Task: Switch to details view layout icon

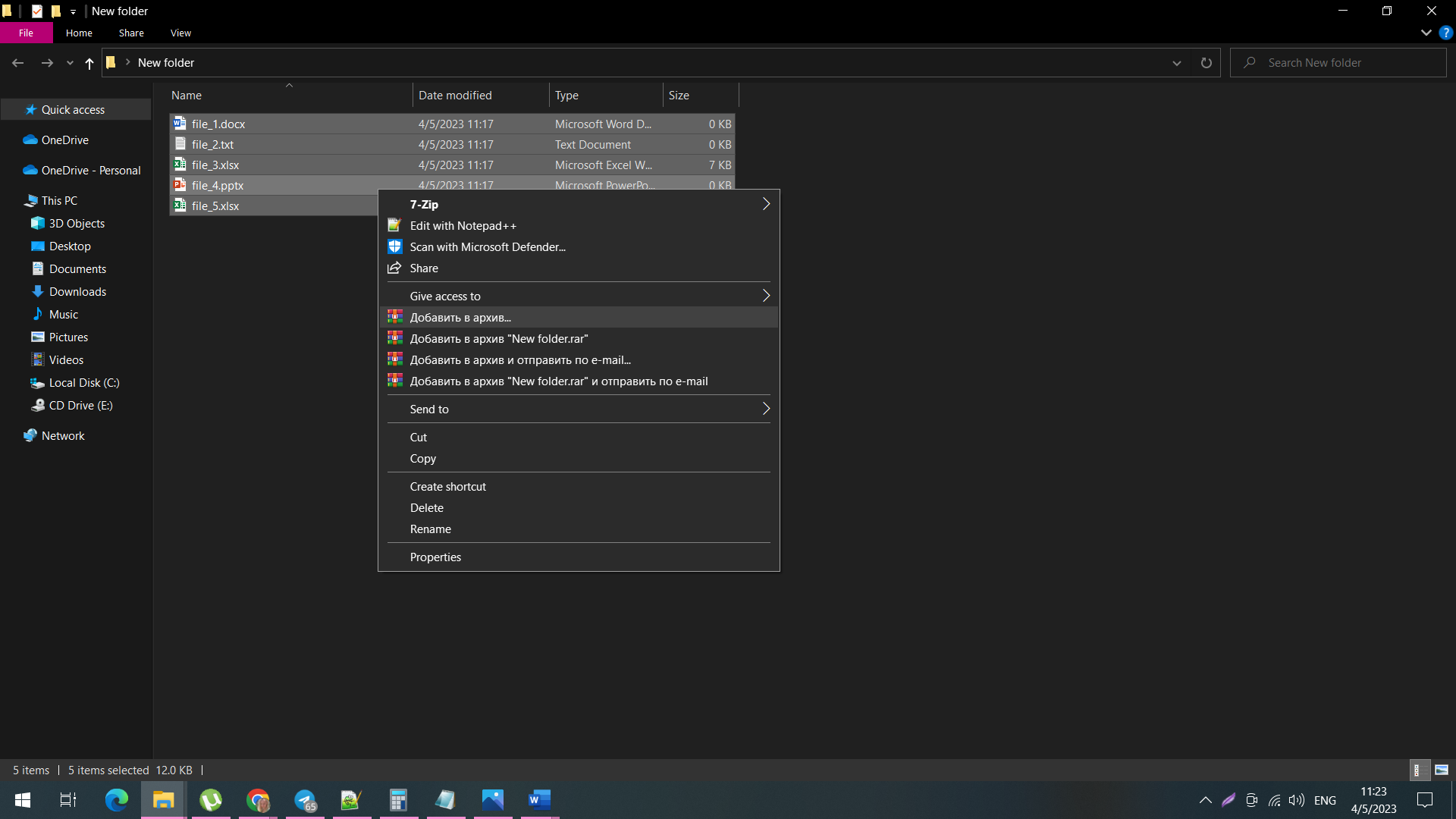Action: [1420, 770]
